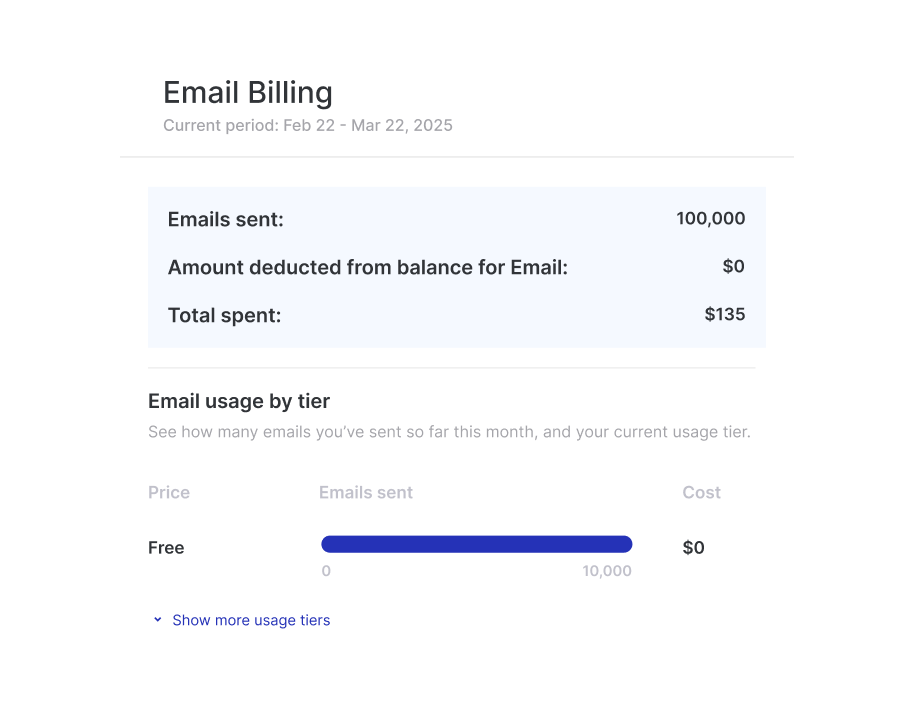This screenshot has width=914, height=708.
Task: Click the Total spent label
Action: [x=224, y=316]
